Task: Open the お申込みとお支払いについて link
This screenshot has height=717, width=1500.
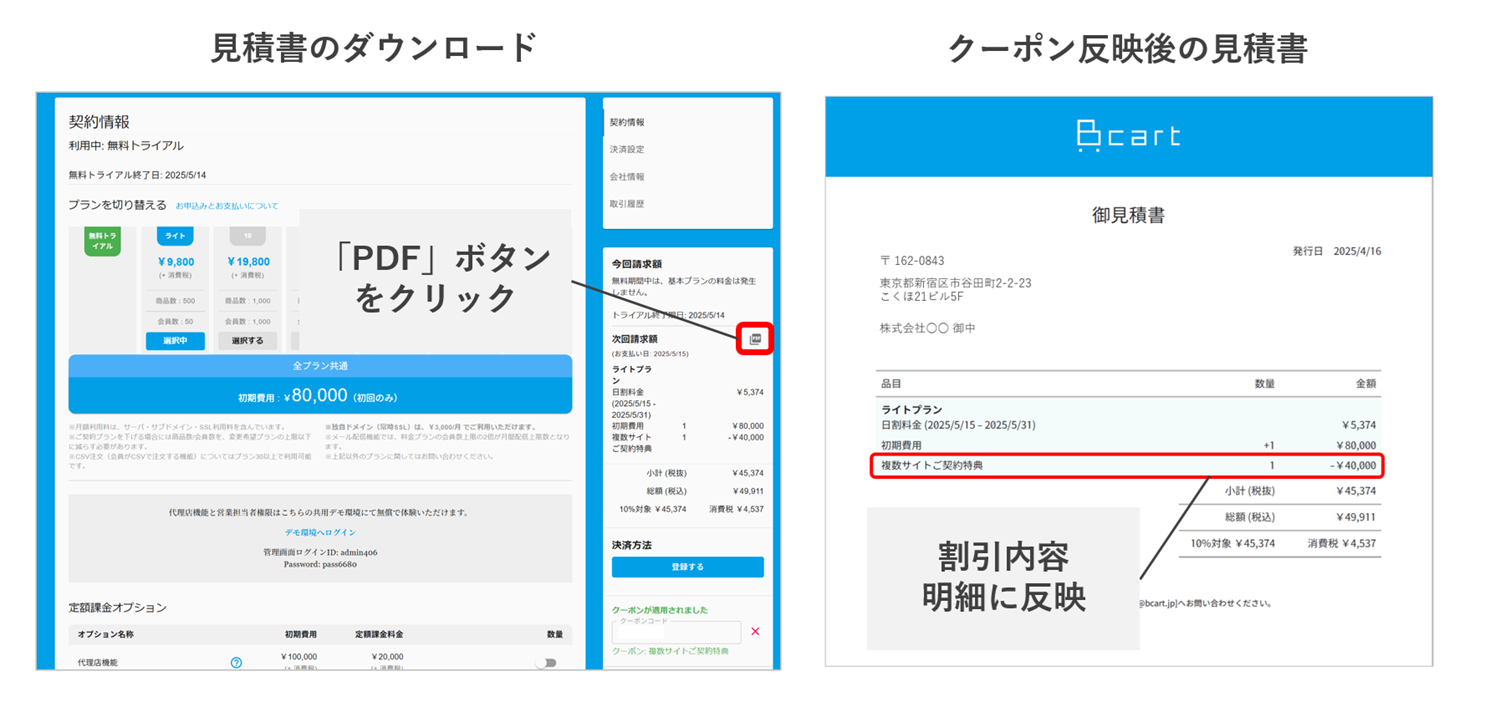Action: 227,206
